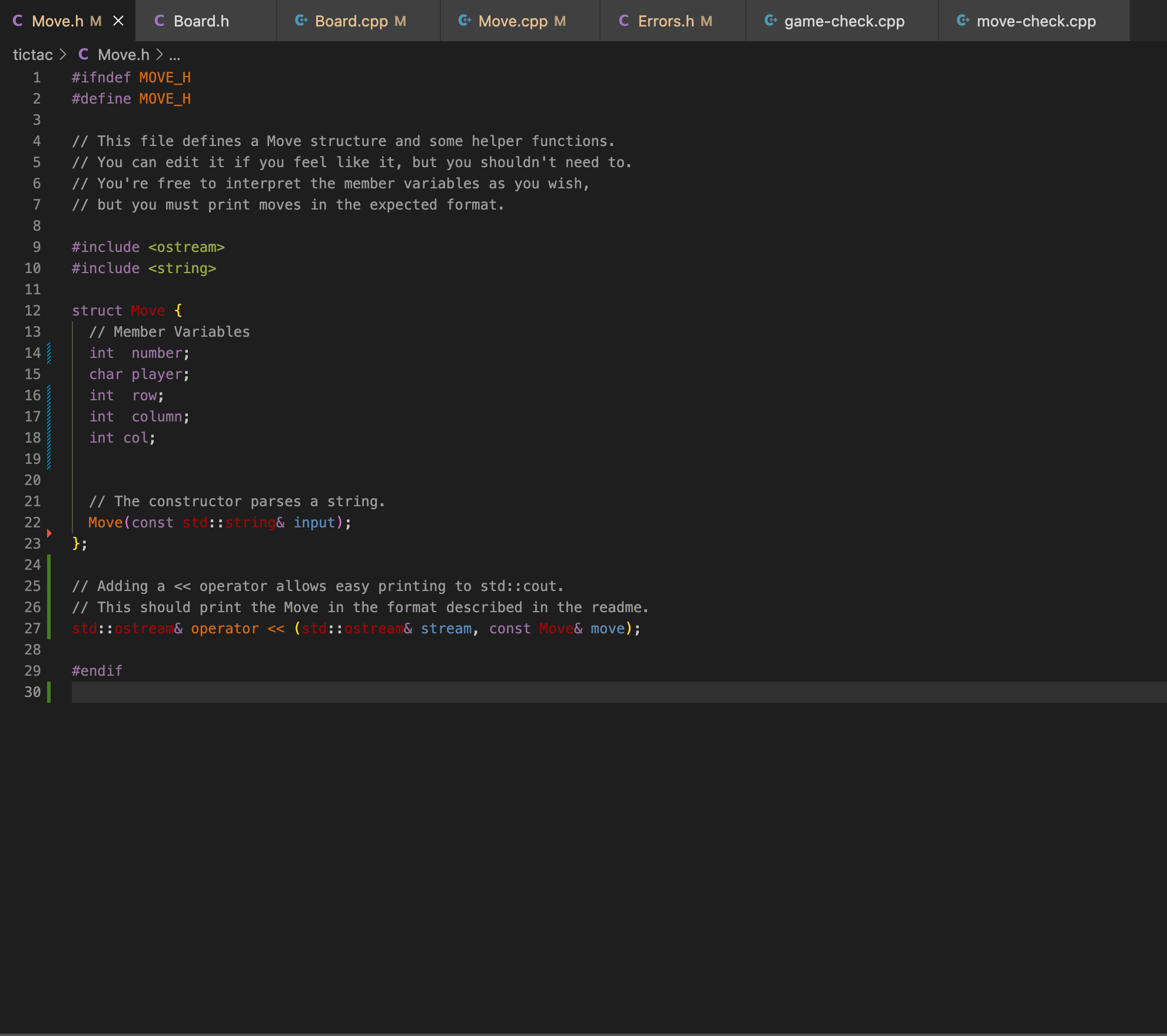Click the tictac breadcrumb folder
Viewport: 1167px width, 1036px height.
click(33, 55)
